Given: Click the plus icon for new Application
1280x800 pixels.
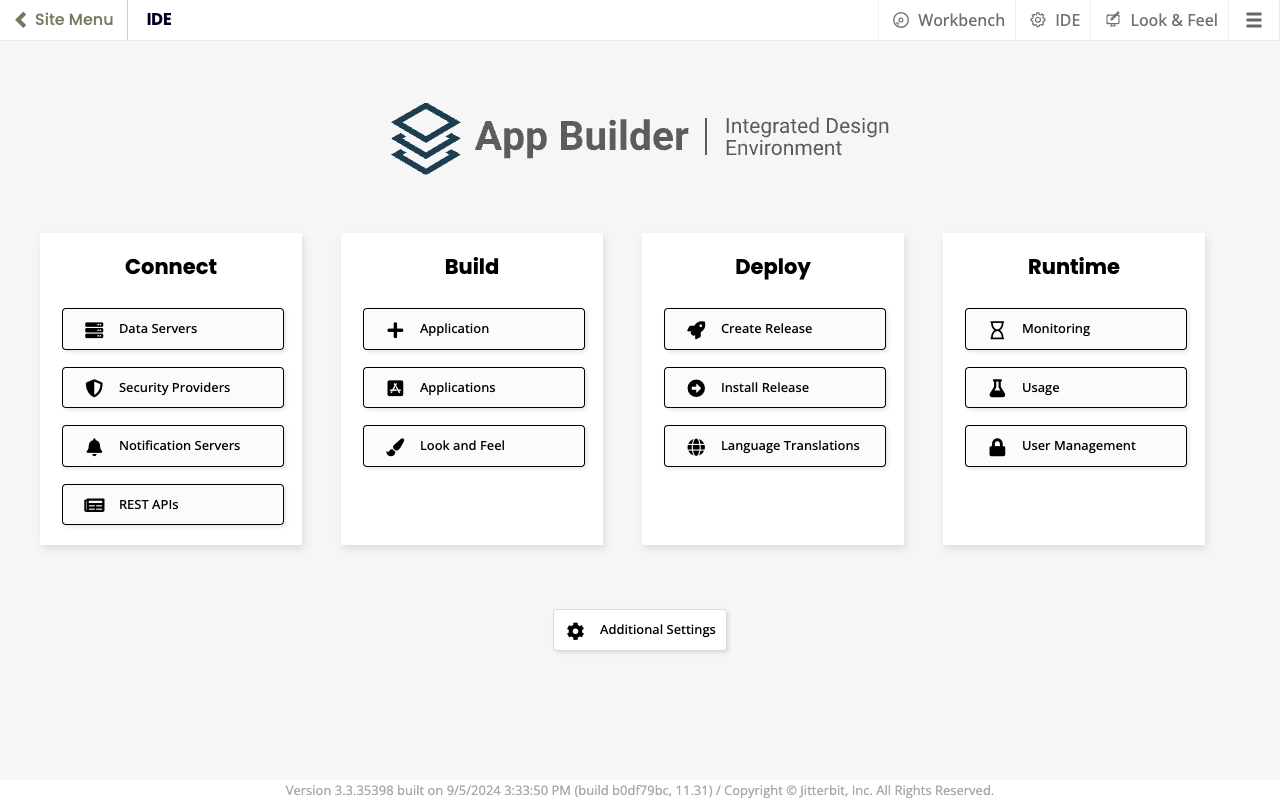Looking at the screenshot, I should click(x=395, y=330).
